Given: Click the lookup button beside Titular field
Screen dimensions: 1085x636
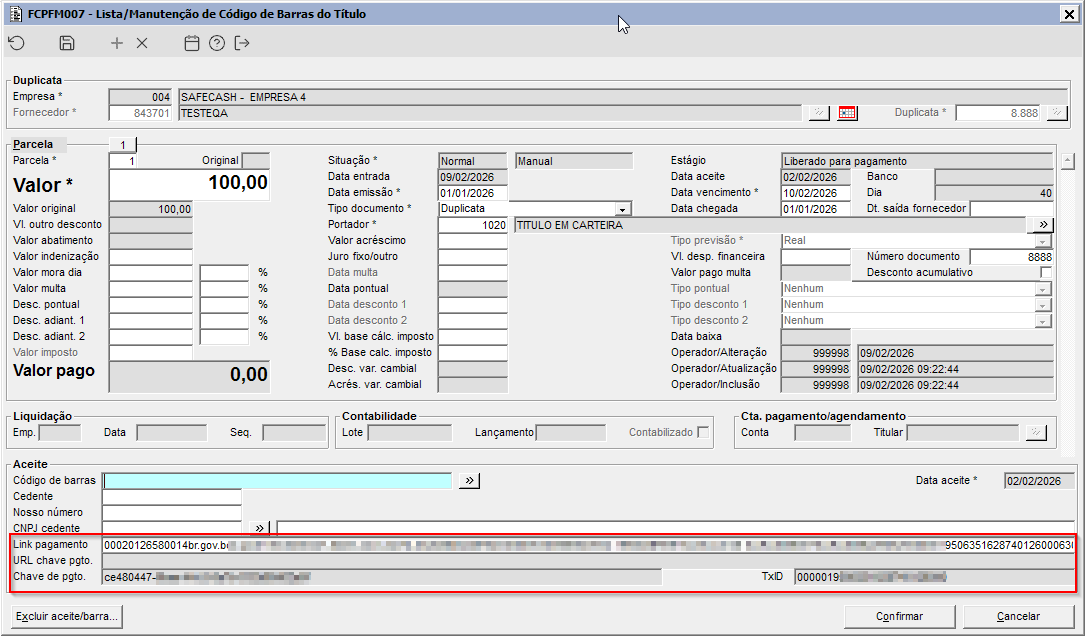Looking at the screenshot, I should [x=1035, y=433].
